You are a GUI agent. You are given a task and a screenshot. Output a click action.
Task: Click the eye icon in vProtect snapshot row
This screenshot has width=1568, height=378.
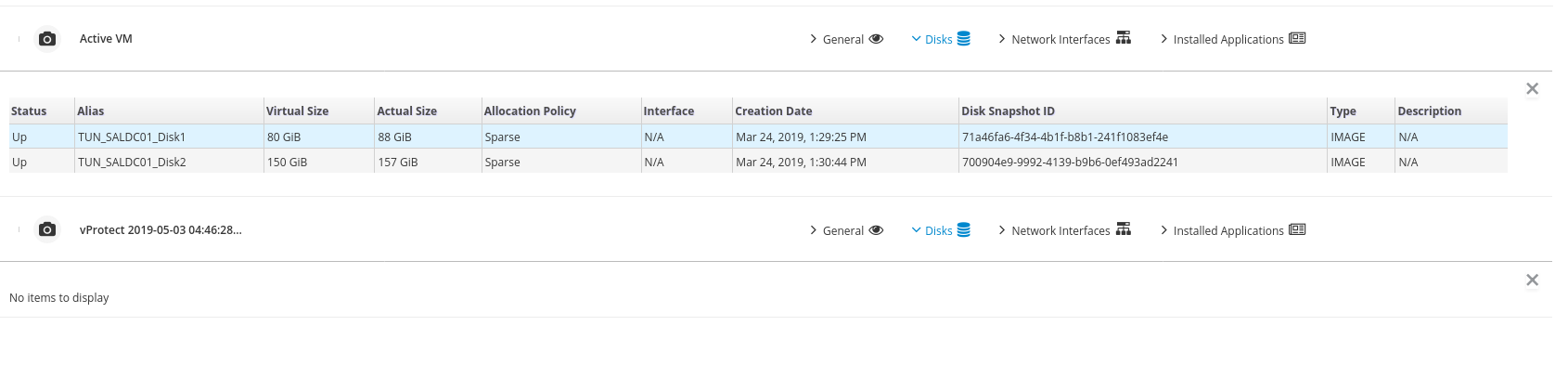tap(876, 230)
